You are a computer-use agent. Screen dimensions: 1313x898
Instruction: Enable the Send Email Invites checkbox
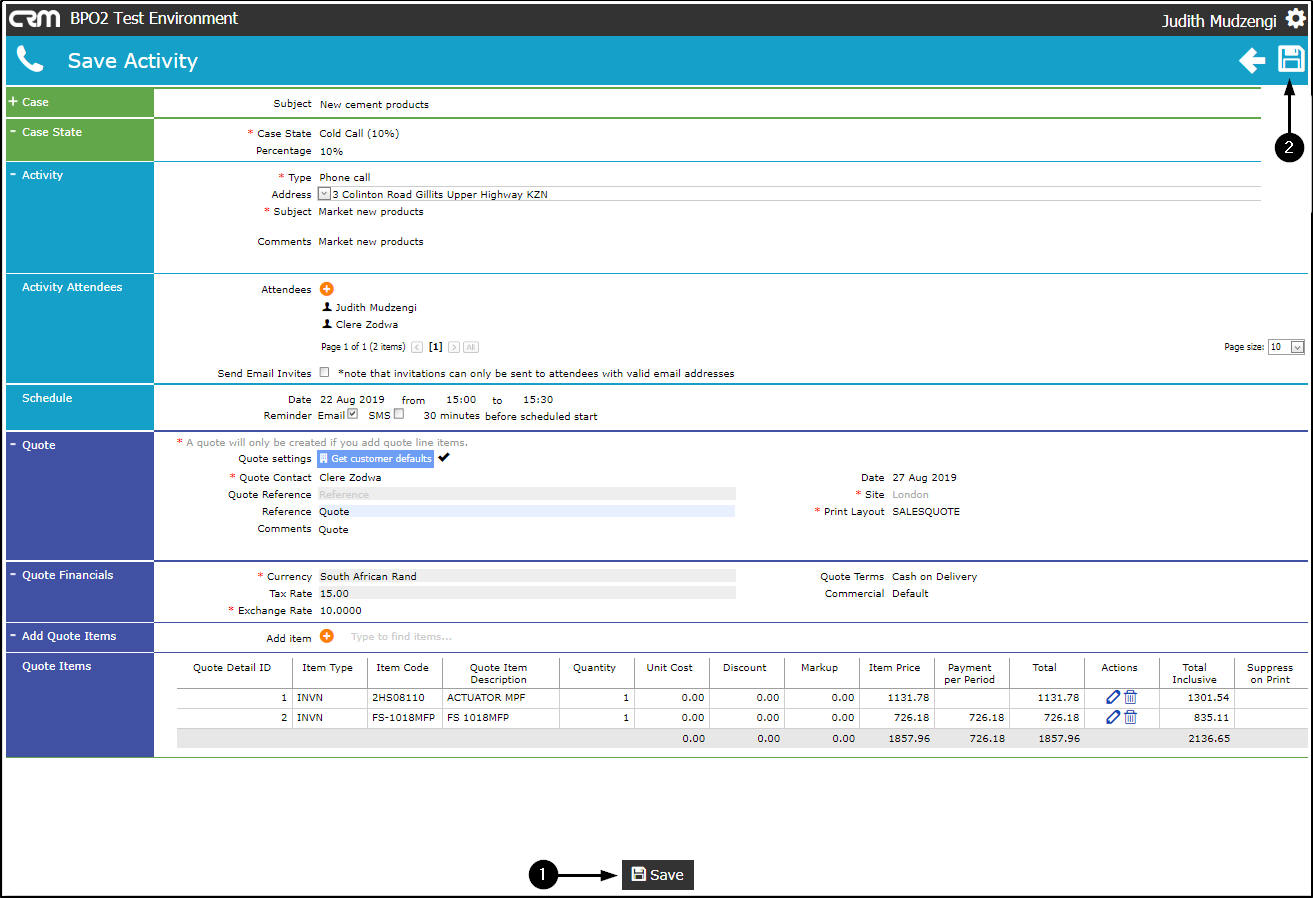pyautogui.click(x=324, y=372)
